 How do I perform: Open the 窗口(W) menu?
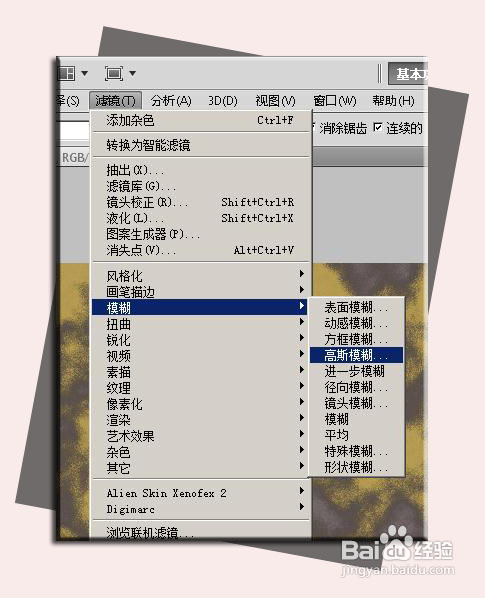pos(335,101)
